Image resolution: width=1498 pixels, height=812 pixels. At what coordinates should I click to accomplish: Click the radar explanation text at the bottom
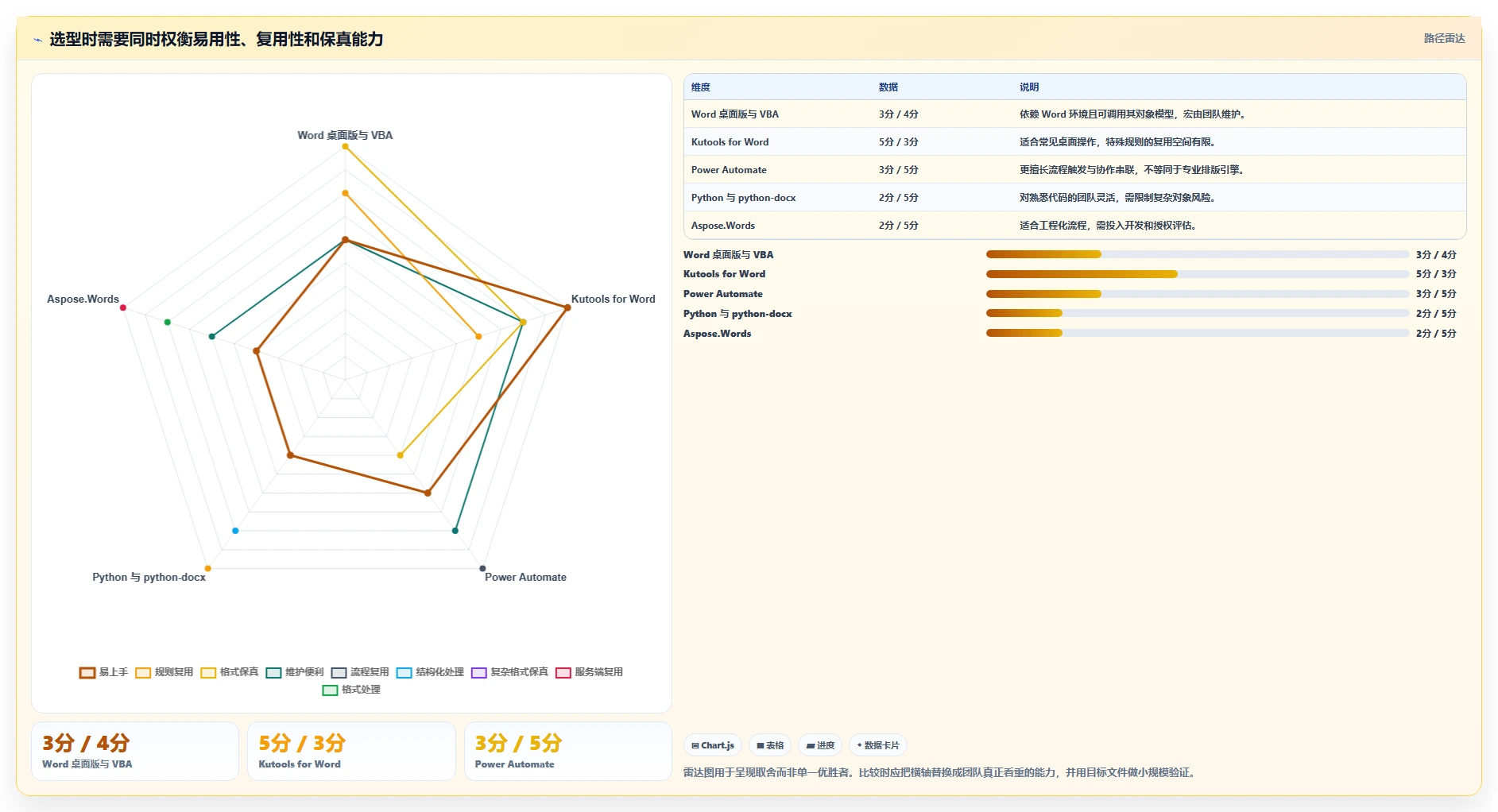(941, 772)
